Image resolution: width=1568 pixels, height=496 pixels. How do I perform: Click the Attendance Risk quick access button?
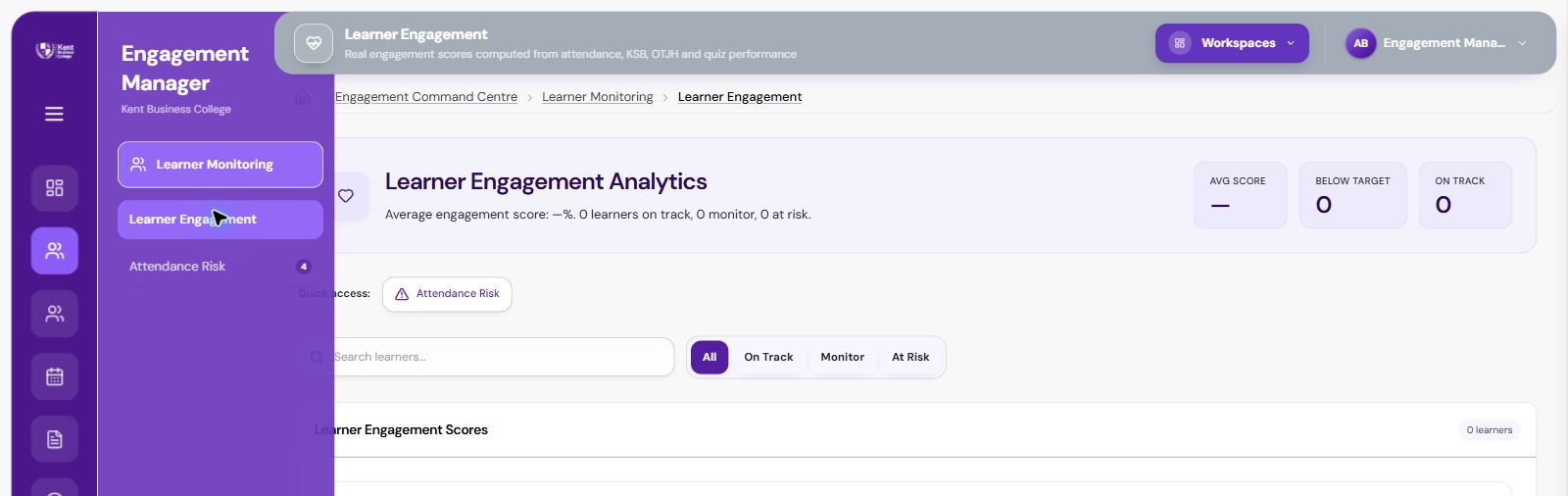tap(447, 294)
